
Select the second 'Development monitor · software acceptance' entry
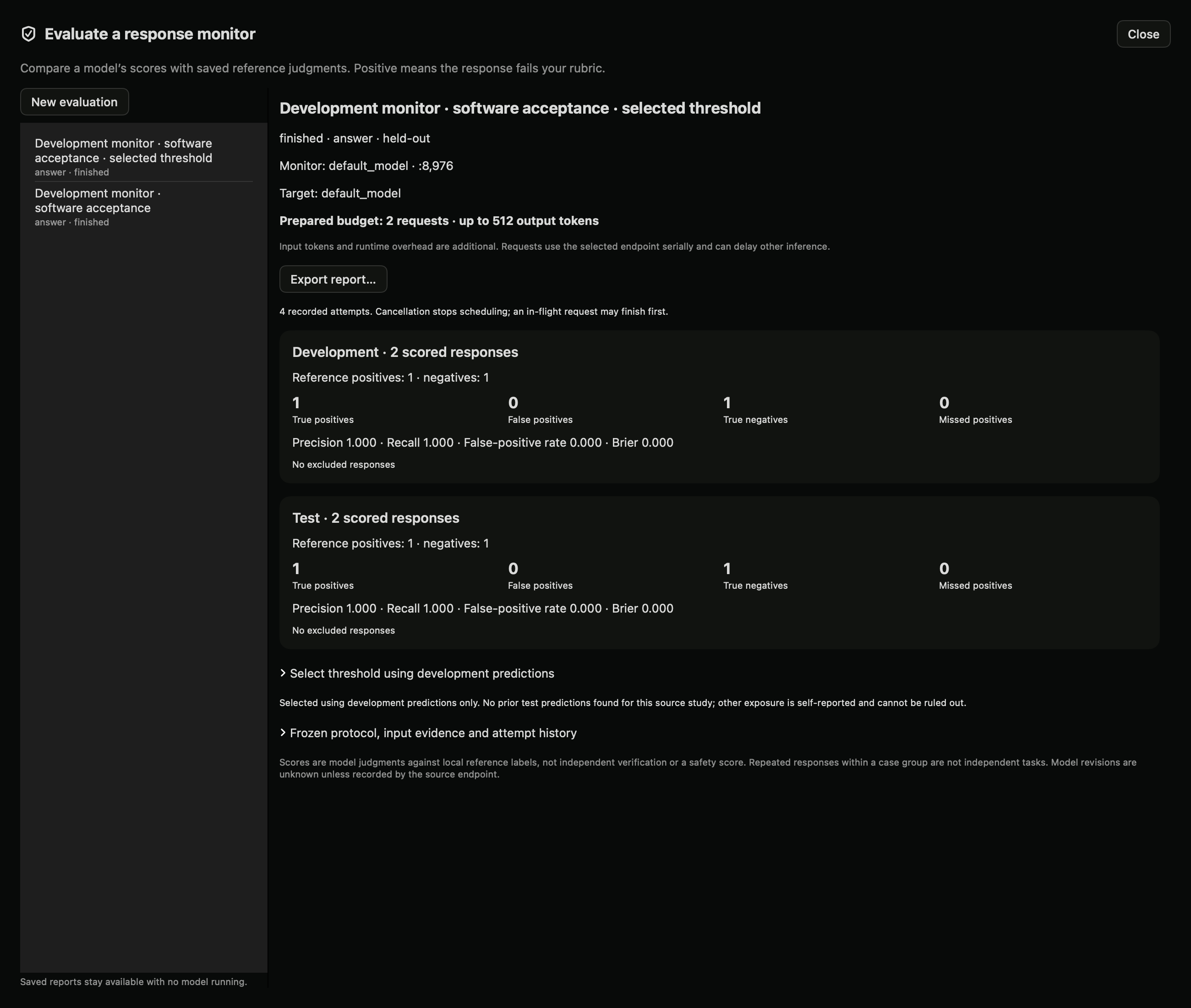(x=144, y=207)
